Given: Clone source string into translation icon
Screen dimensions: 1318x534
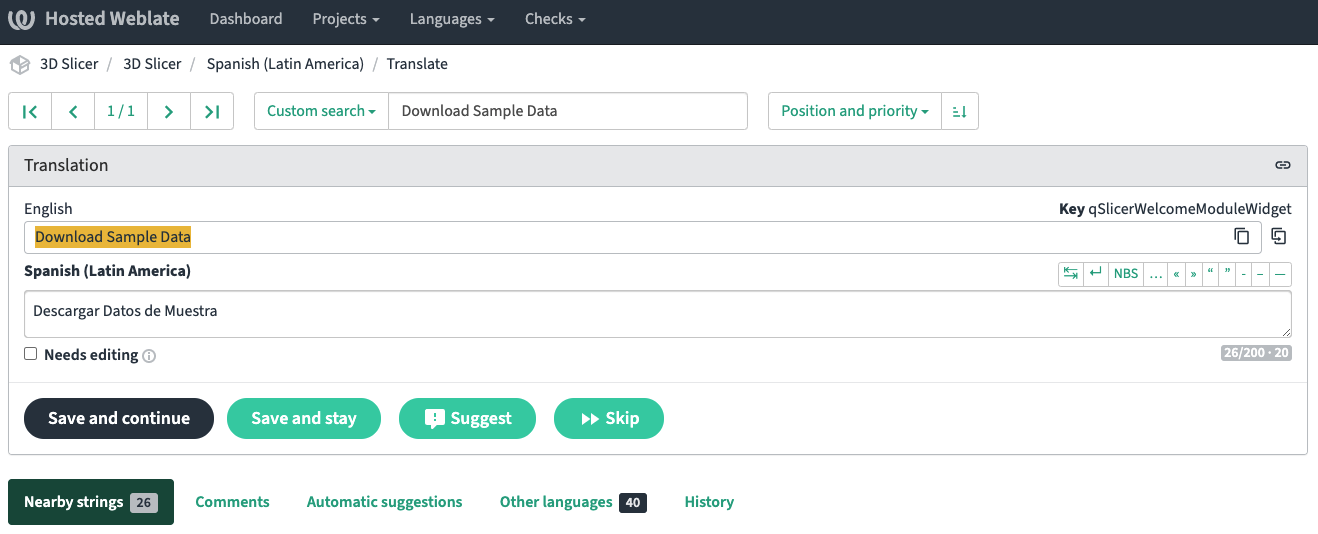Looking at the screenshot, I should [x=1278, y=237].
